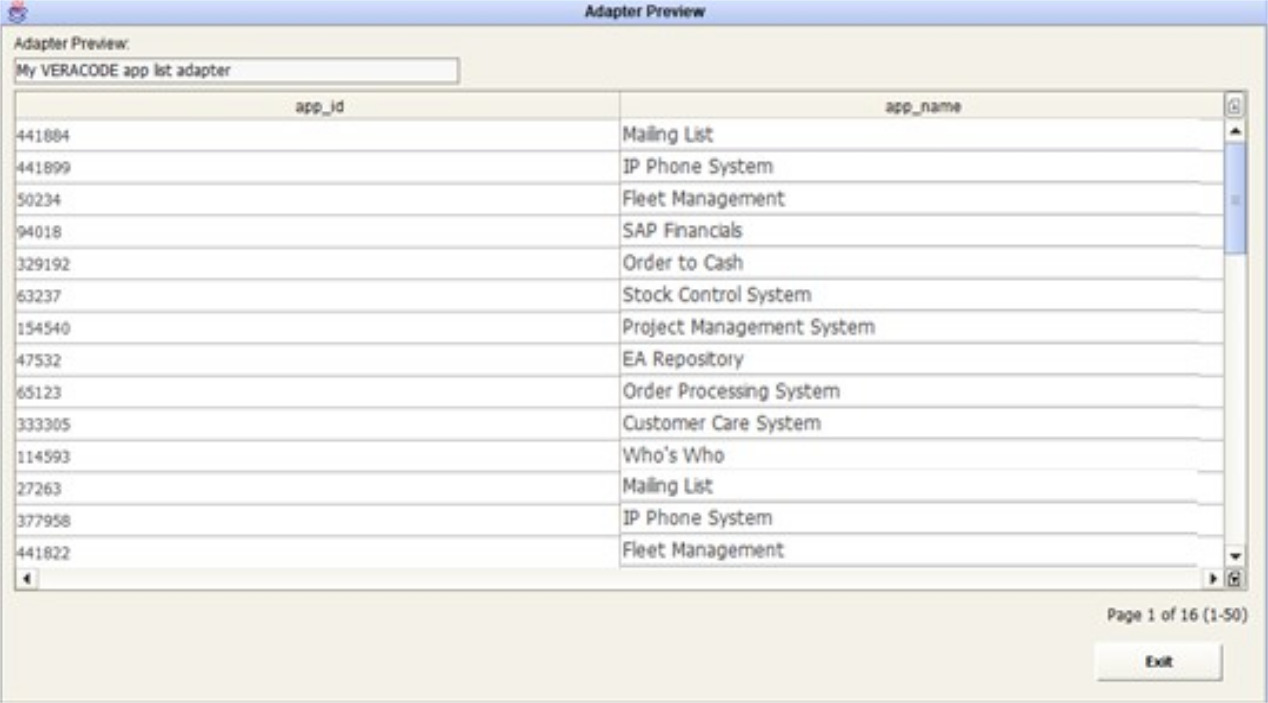Click Fleet Management in the 441822 row
The width and height of the screenshot is (1268, 703).
922,551
